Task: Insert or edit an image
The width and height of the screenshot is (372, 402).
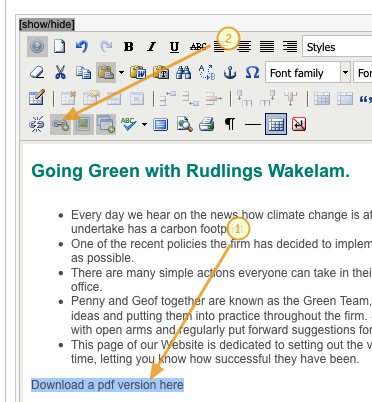Action: coord(83,124)
